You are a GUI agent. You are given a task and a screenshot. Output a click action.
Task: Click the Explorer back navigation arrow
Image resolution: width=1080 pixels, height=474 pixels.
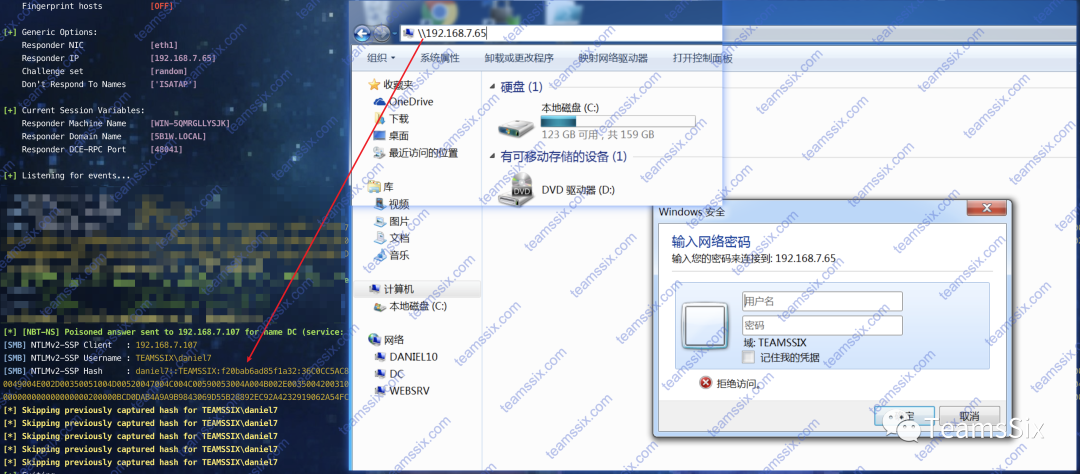[362, 33]
